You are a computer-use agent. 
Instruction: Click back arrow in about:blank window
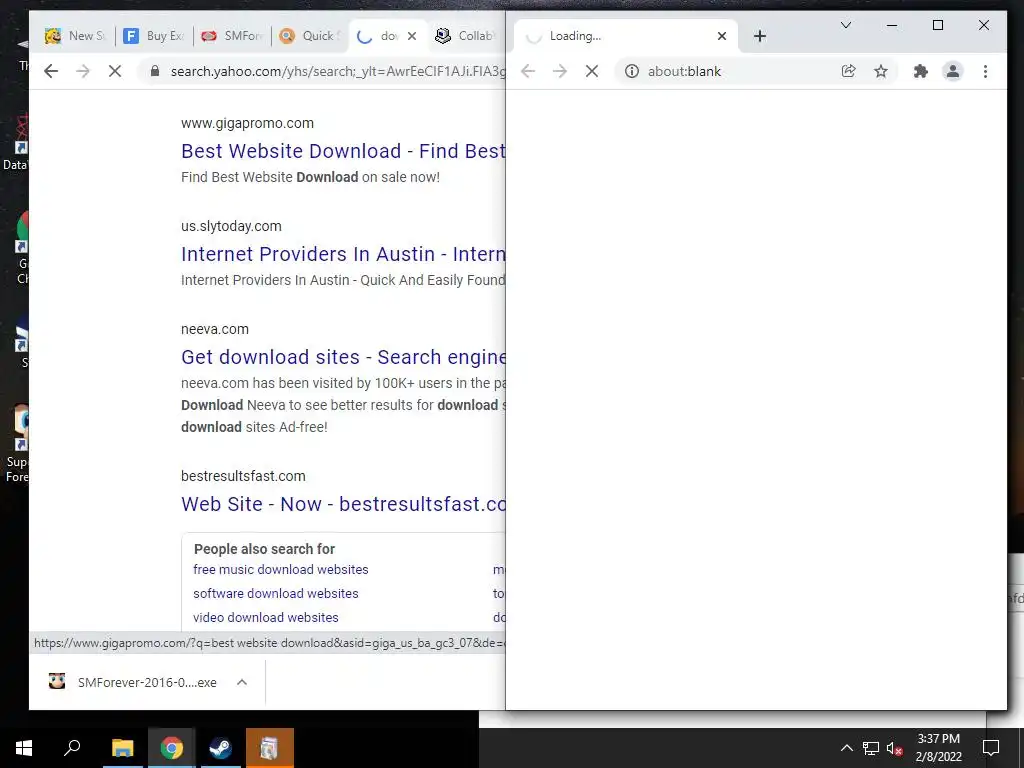pos(528,71)
